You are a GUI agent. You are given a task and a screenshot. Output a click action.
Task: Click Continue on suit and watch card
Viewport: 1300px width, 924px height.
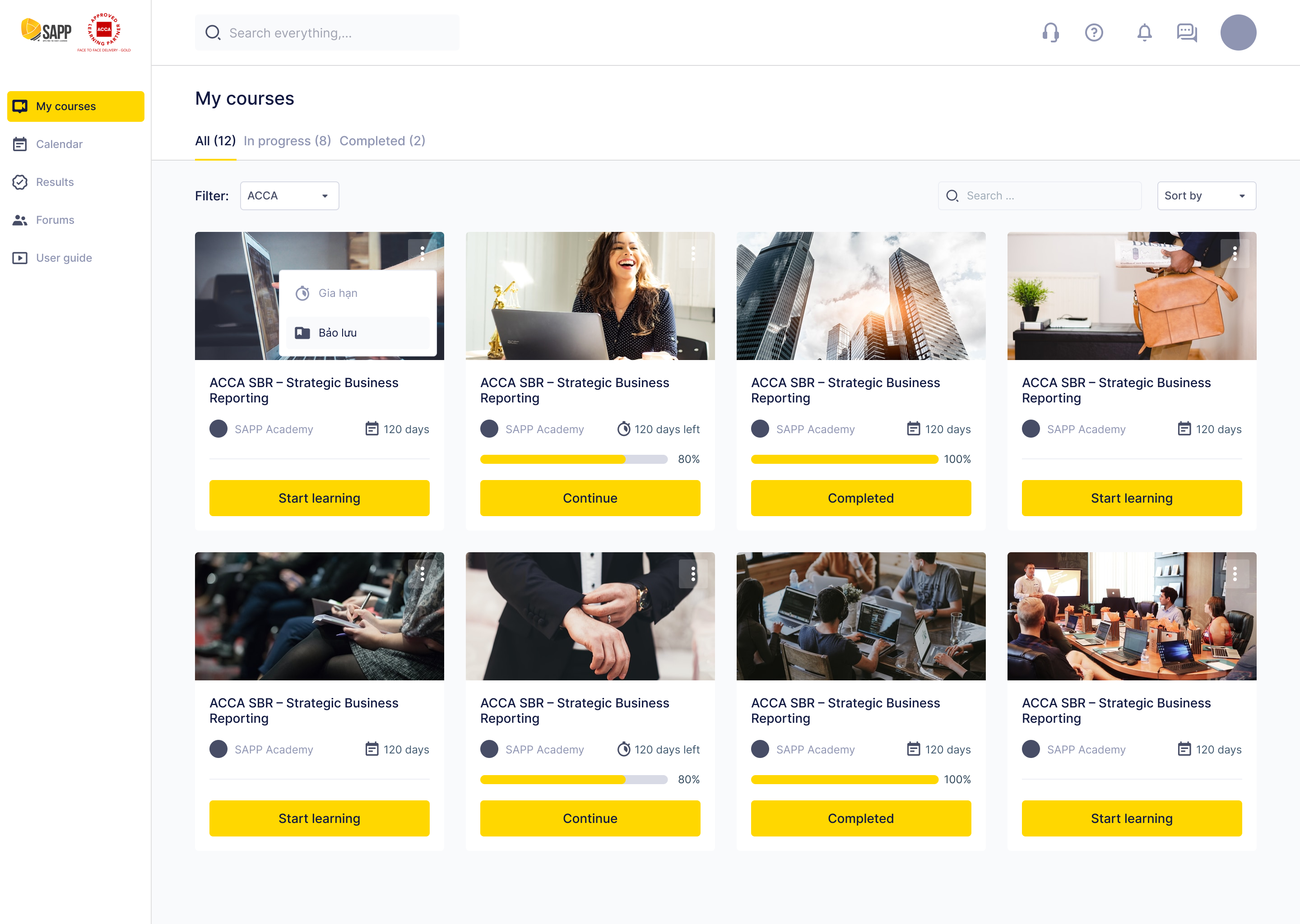coord(590,818)
